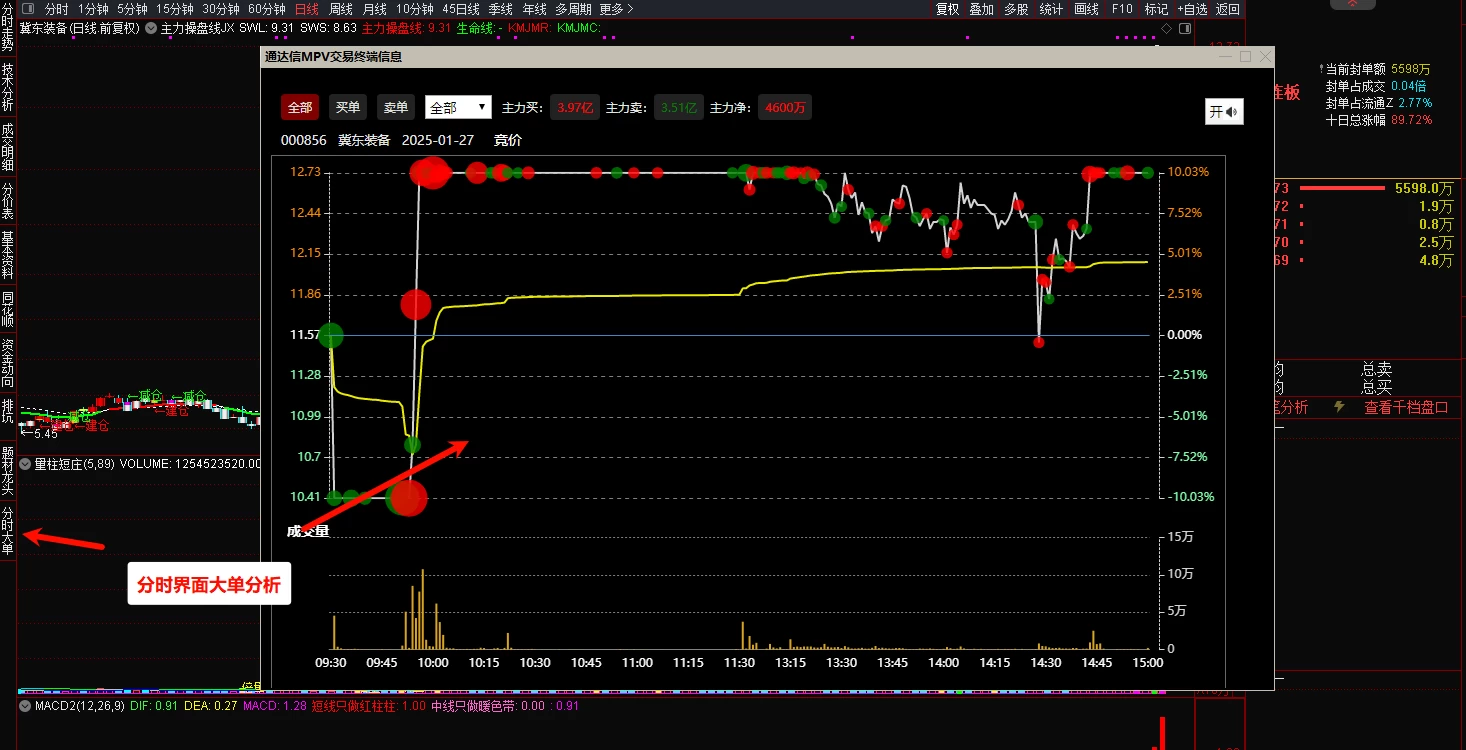Click green bubble at 11.57 open price

click(x=330, y=336)
